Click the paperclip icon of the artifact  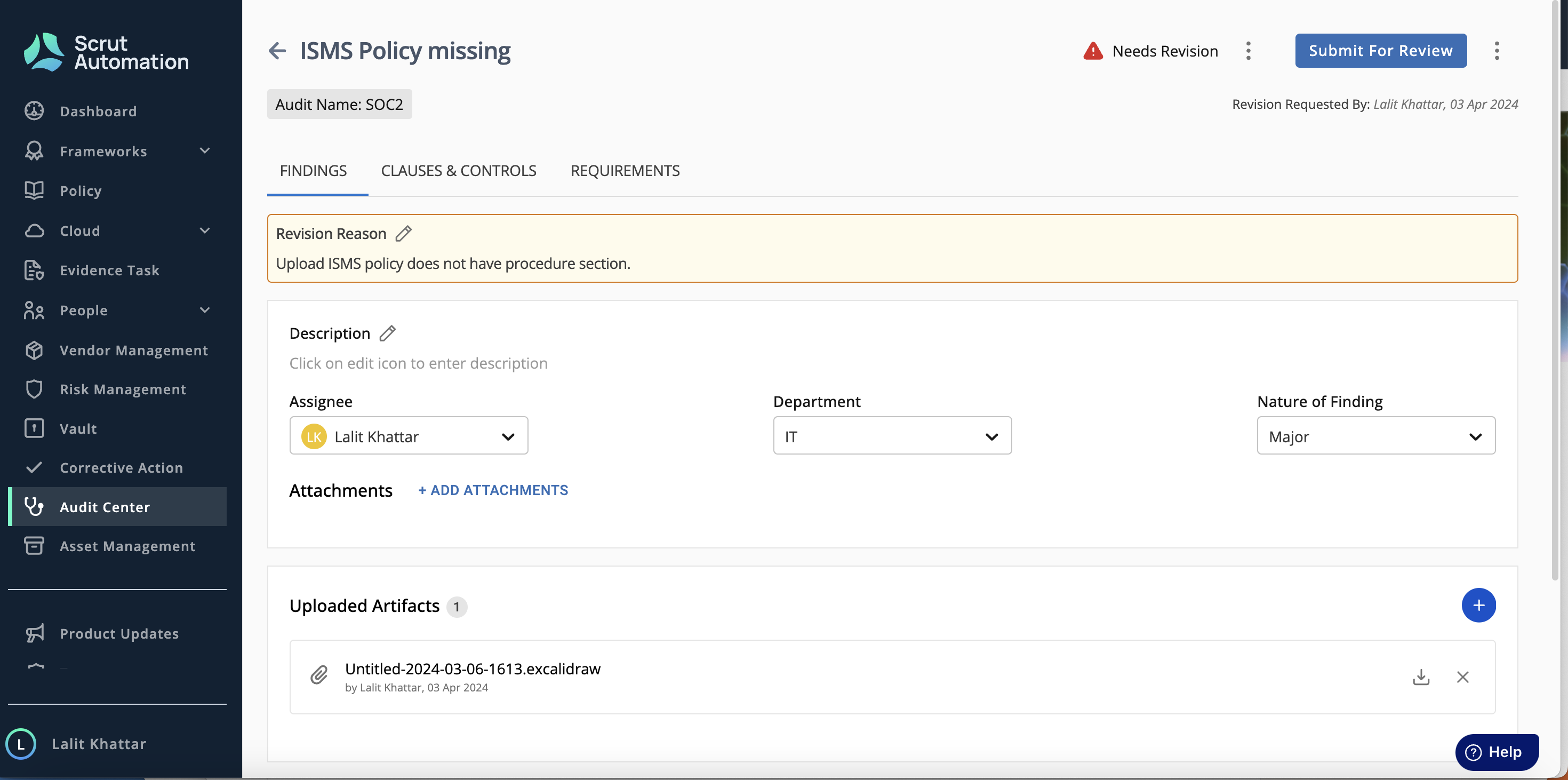[319, 675]
